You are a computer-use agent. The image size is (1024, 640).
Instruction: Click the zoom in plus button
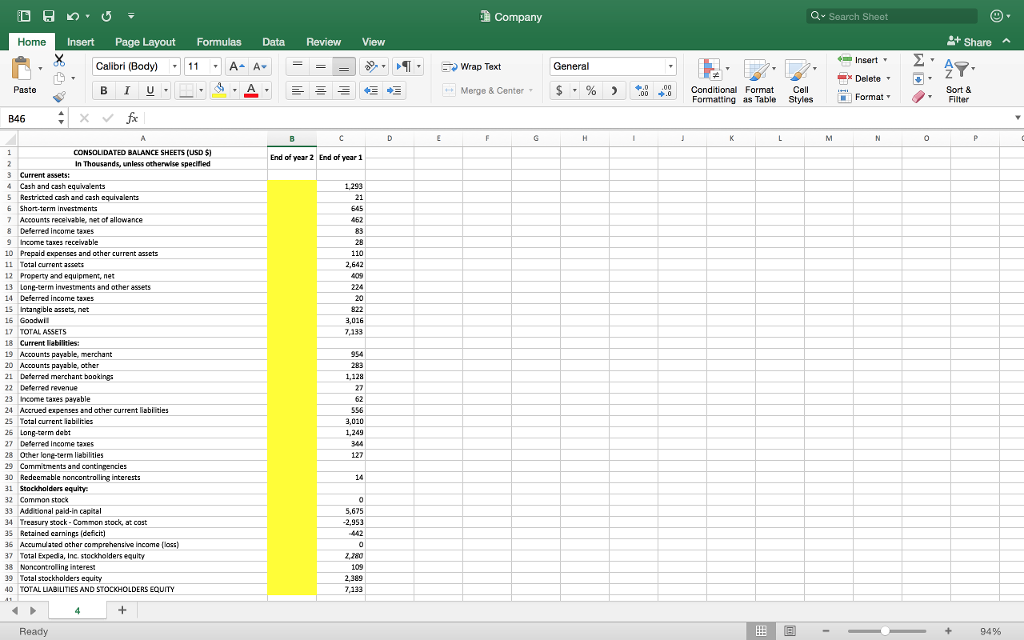pos(948,631)
